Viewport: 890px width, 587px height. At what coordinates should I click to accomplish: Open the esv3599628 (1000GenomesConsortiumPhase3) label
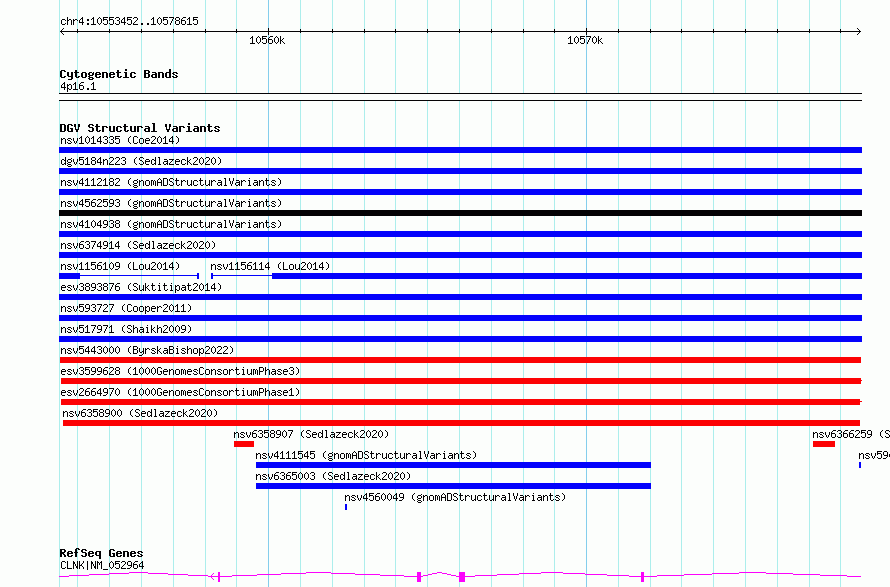[180, 371]
